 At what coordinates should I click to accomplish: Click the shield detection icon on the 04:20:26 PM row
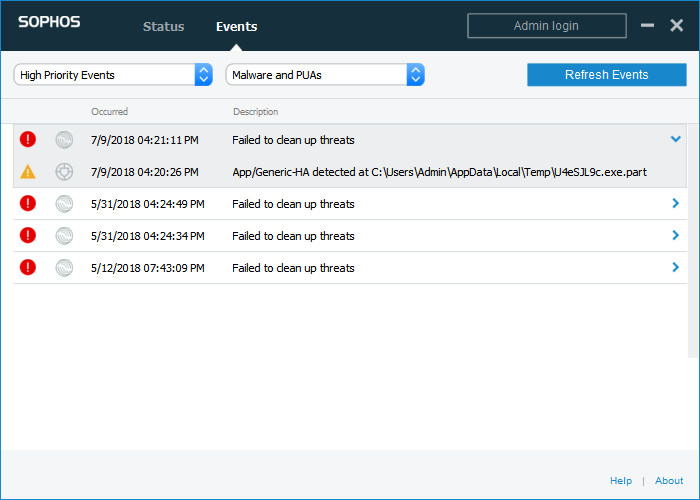(x=64, y=172)
